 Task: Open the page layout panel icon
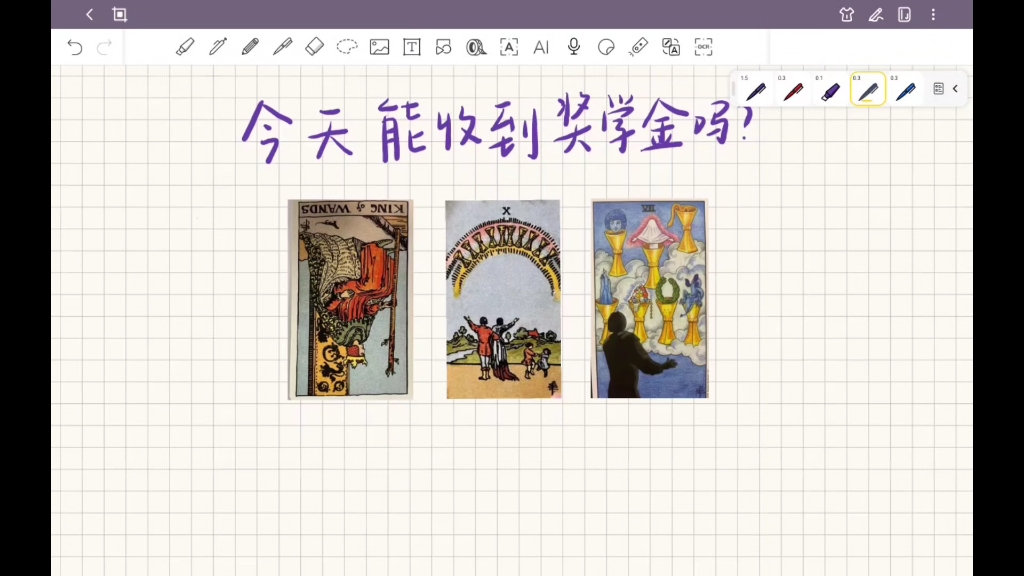click(904, 14)
